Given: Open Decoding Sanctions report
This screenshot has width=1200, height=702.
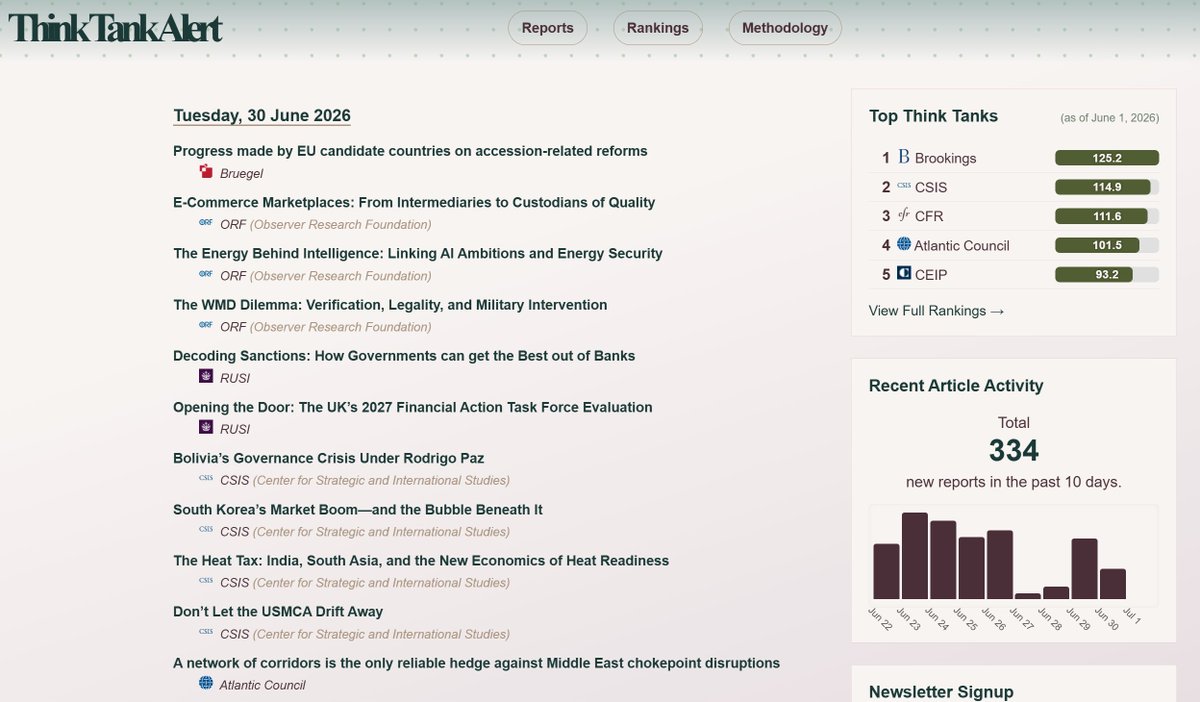Looking at the screenshot, I should [404, 355].
